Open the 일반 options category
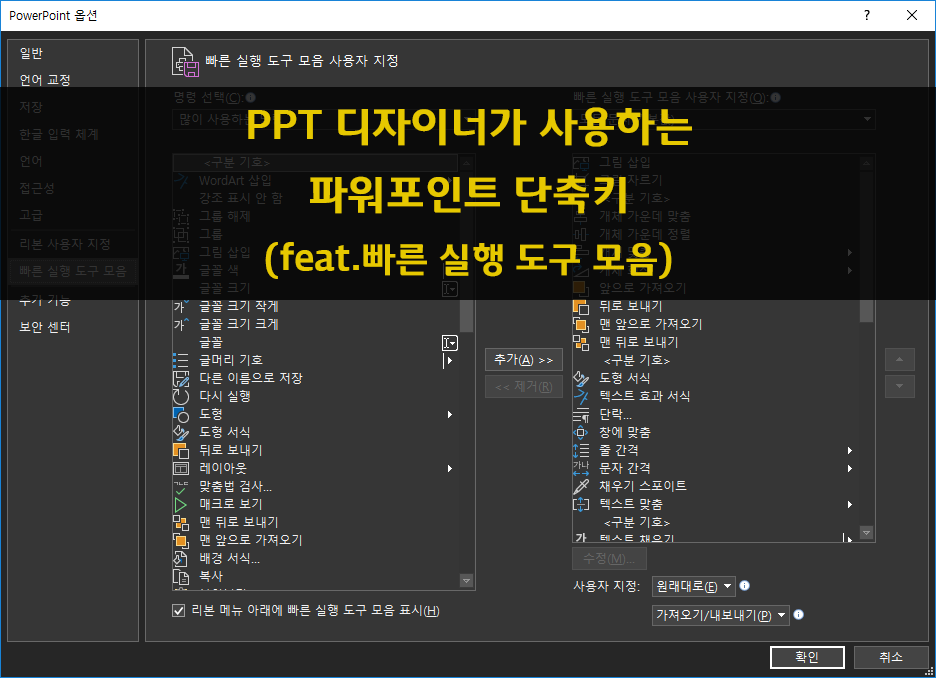 tap(31, 53)
